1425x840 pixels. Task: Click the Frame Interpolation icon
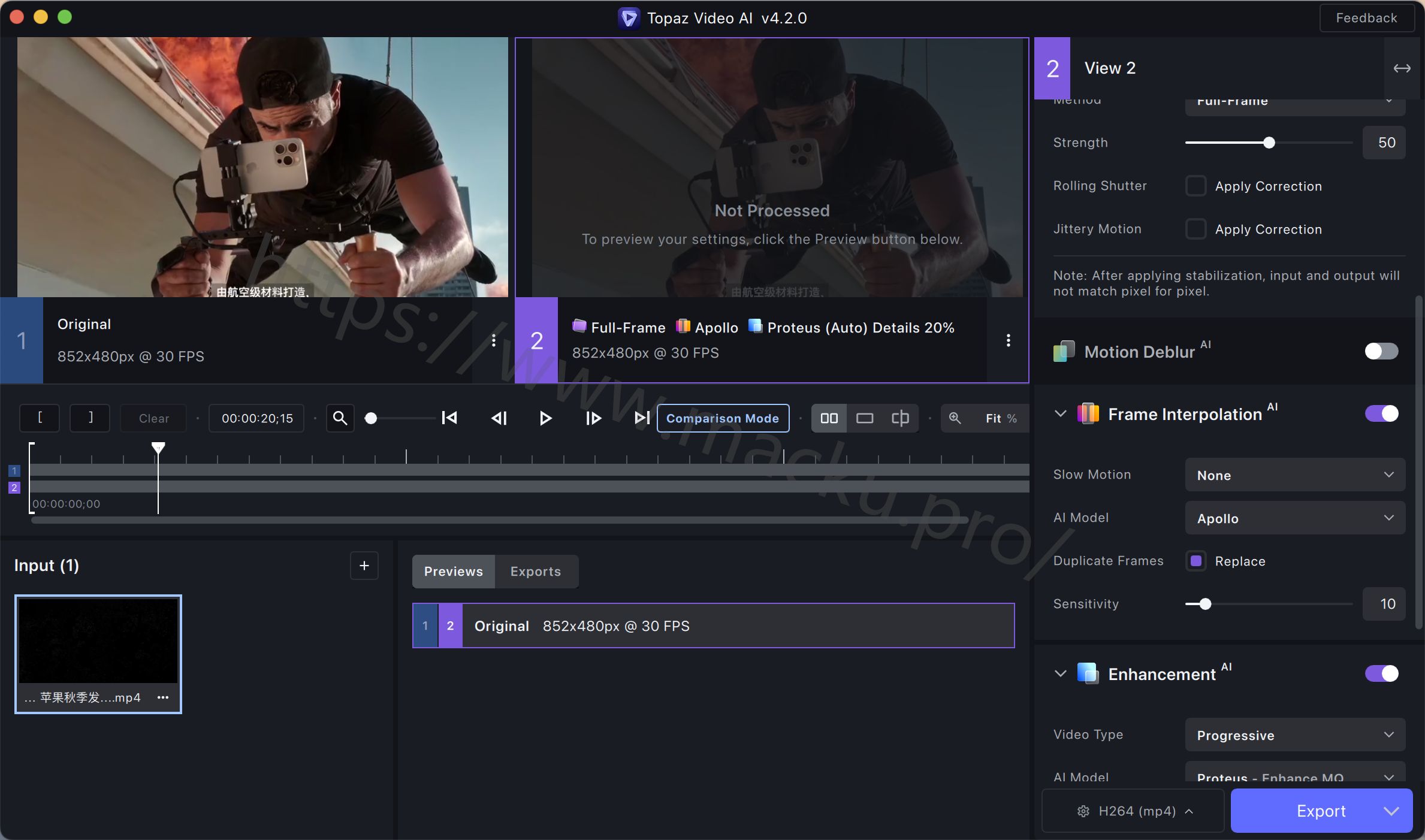pos(1088,414)
